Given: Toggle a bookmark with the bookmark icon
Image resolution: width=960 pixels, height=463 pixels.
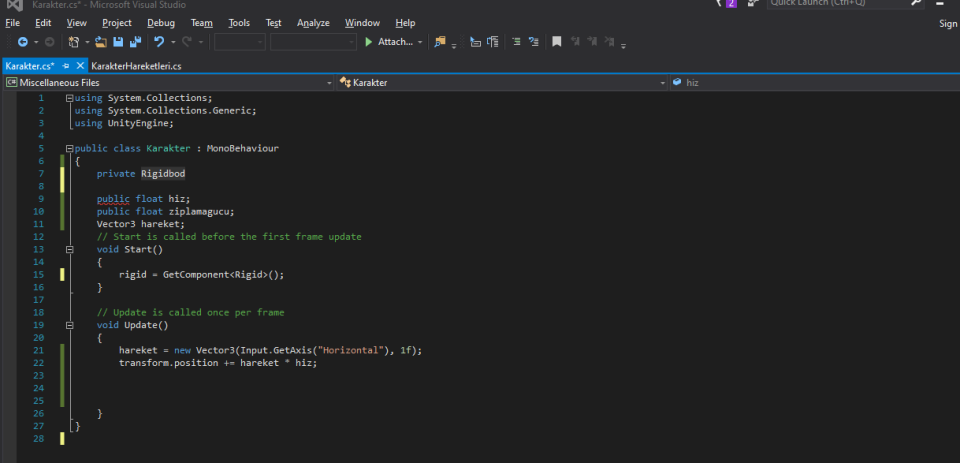Looking at the screenshot, I should coord(557,42).
